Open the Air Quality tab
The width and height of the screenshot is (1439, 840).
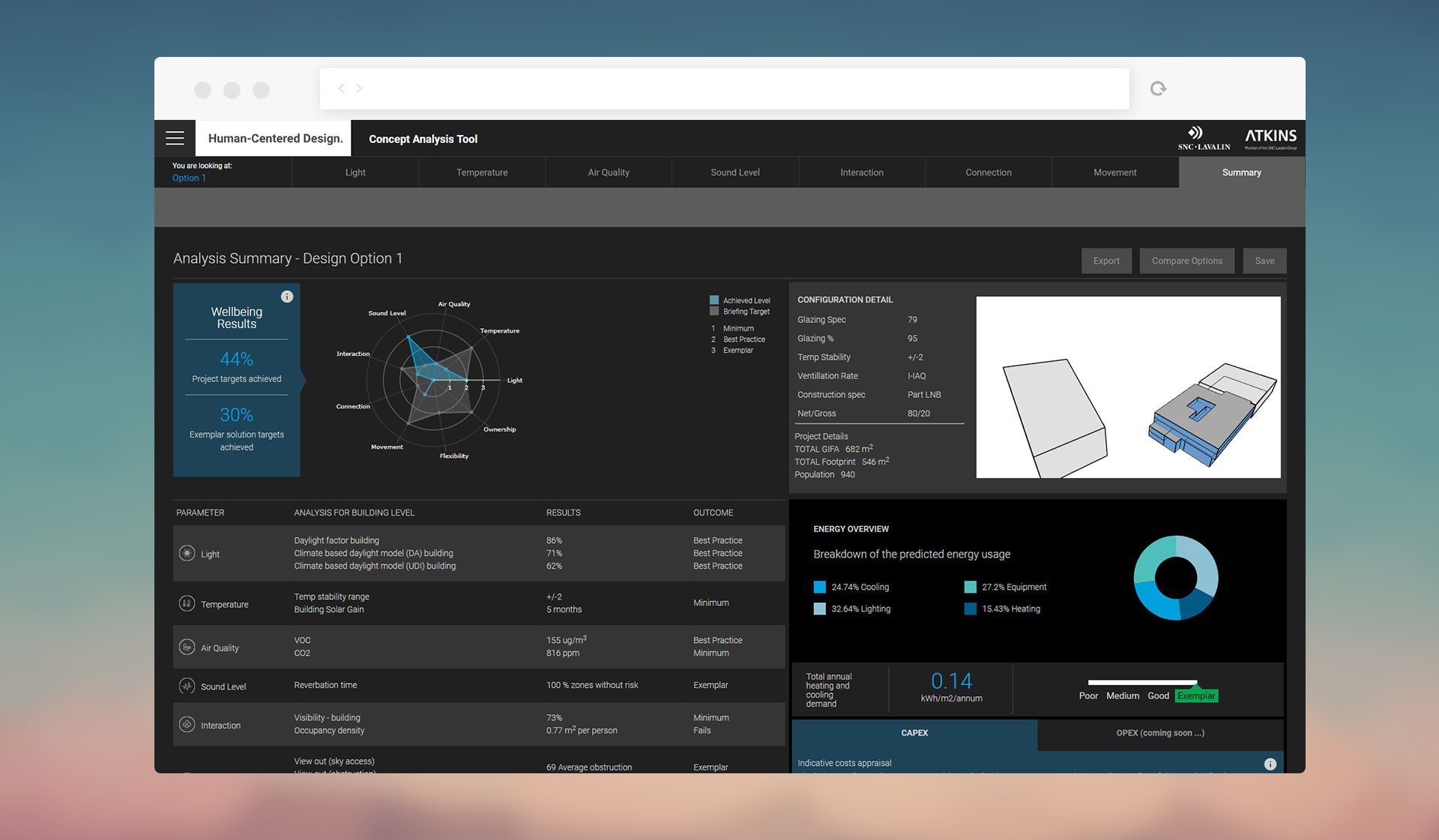click(x=609, y=172)
